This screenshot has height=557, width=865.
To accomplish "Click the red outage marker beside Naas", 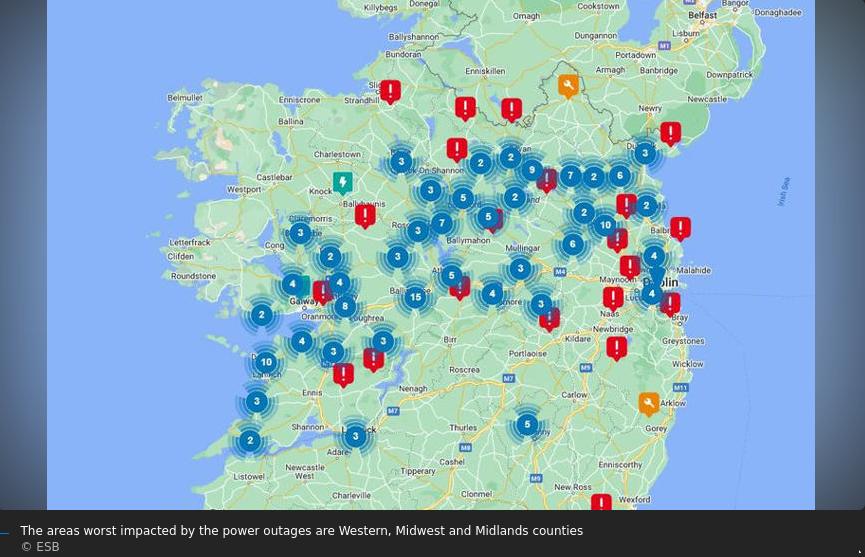I will click(x=613, y=298).
